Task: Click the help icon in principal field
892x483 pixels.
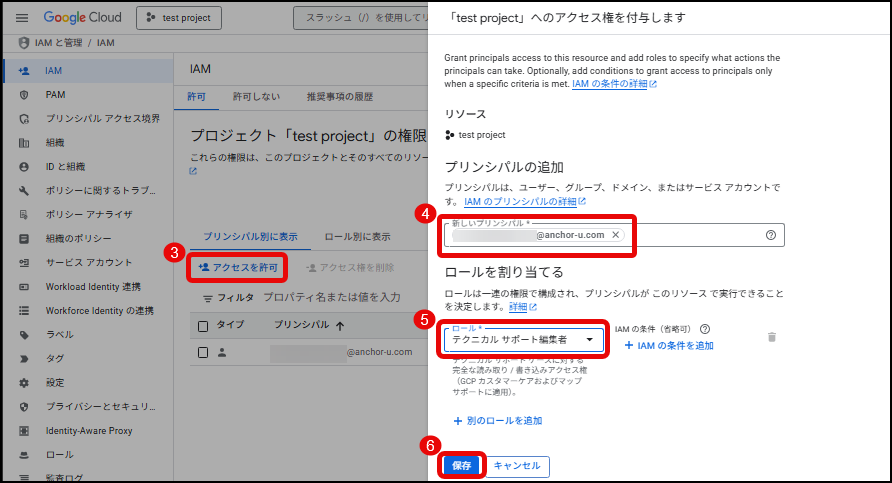Action: [x=770, y=235]
